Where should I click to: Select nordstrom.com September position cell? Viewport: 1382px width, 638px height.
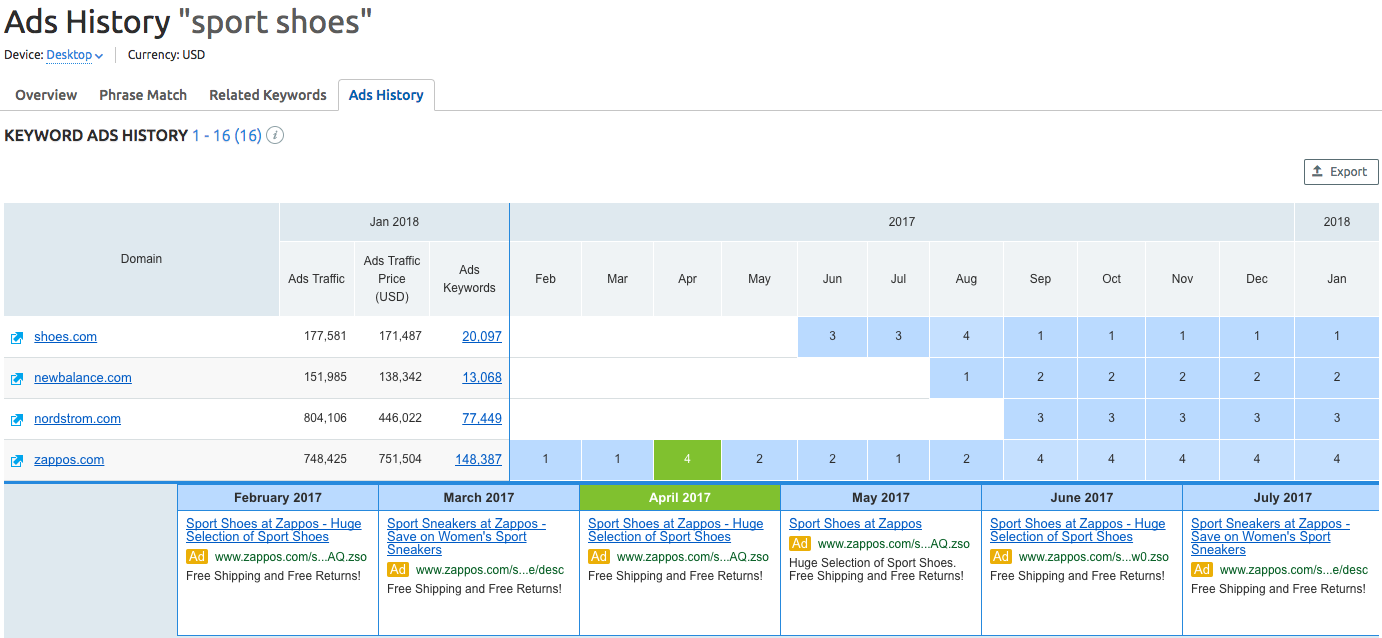coord(1040,419)
